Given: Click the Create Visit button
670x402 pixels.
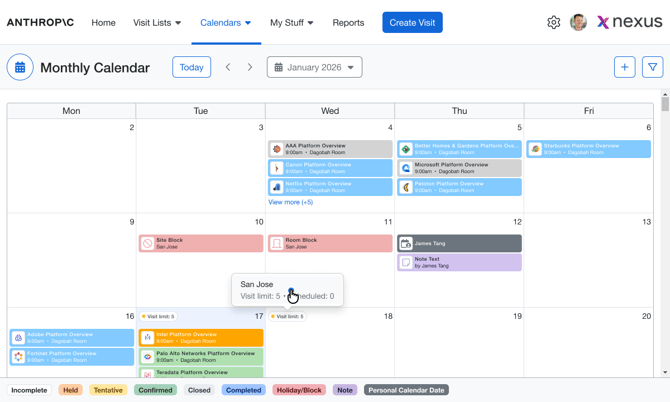Looking at the screenshot, I should pyautogui.click(x=412, y=23).
